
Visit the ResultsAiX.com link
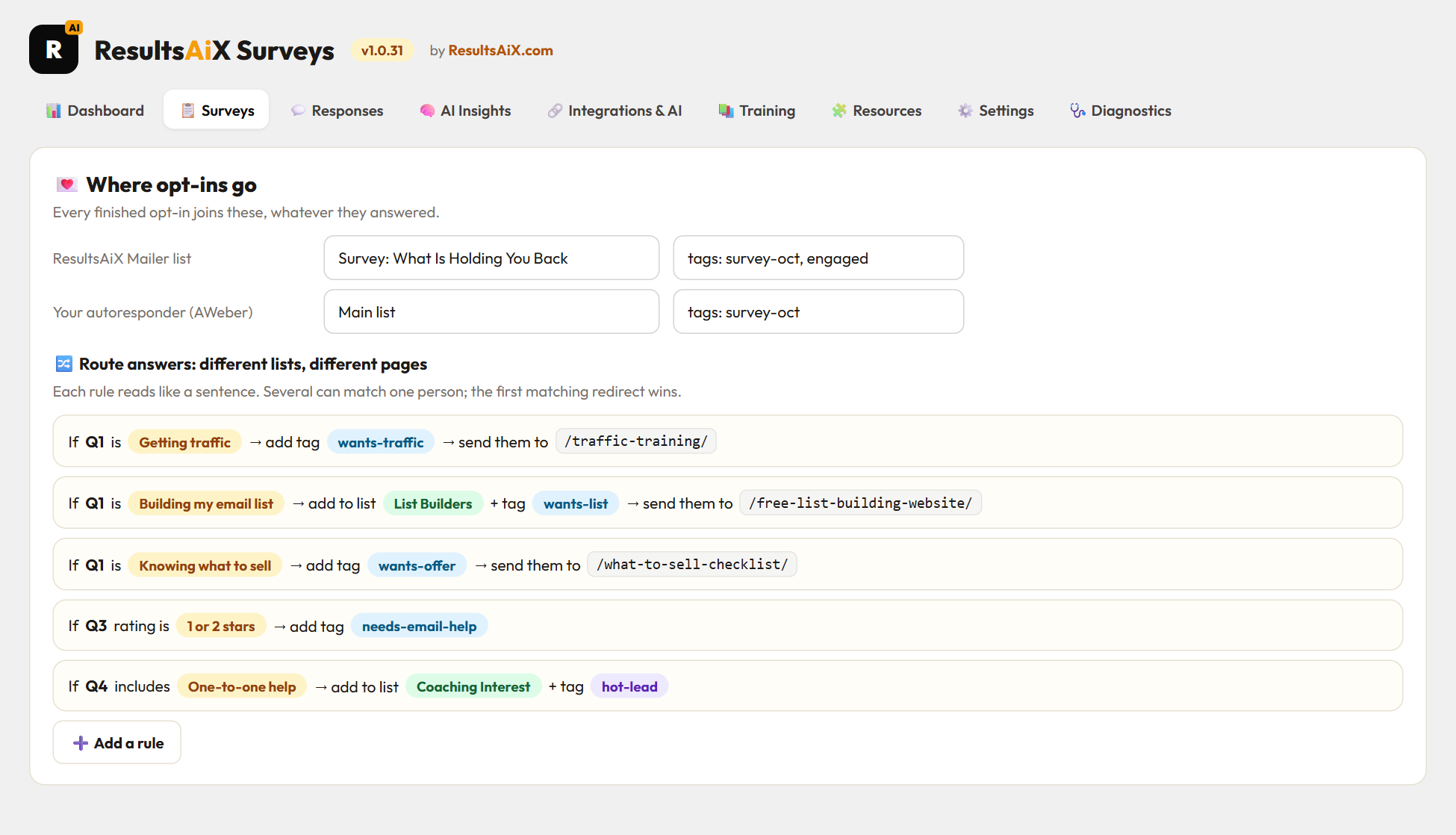tap(500, 50)
